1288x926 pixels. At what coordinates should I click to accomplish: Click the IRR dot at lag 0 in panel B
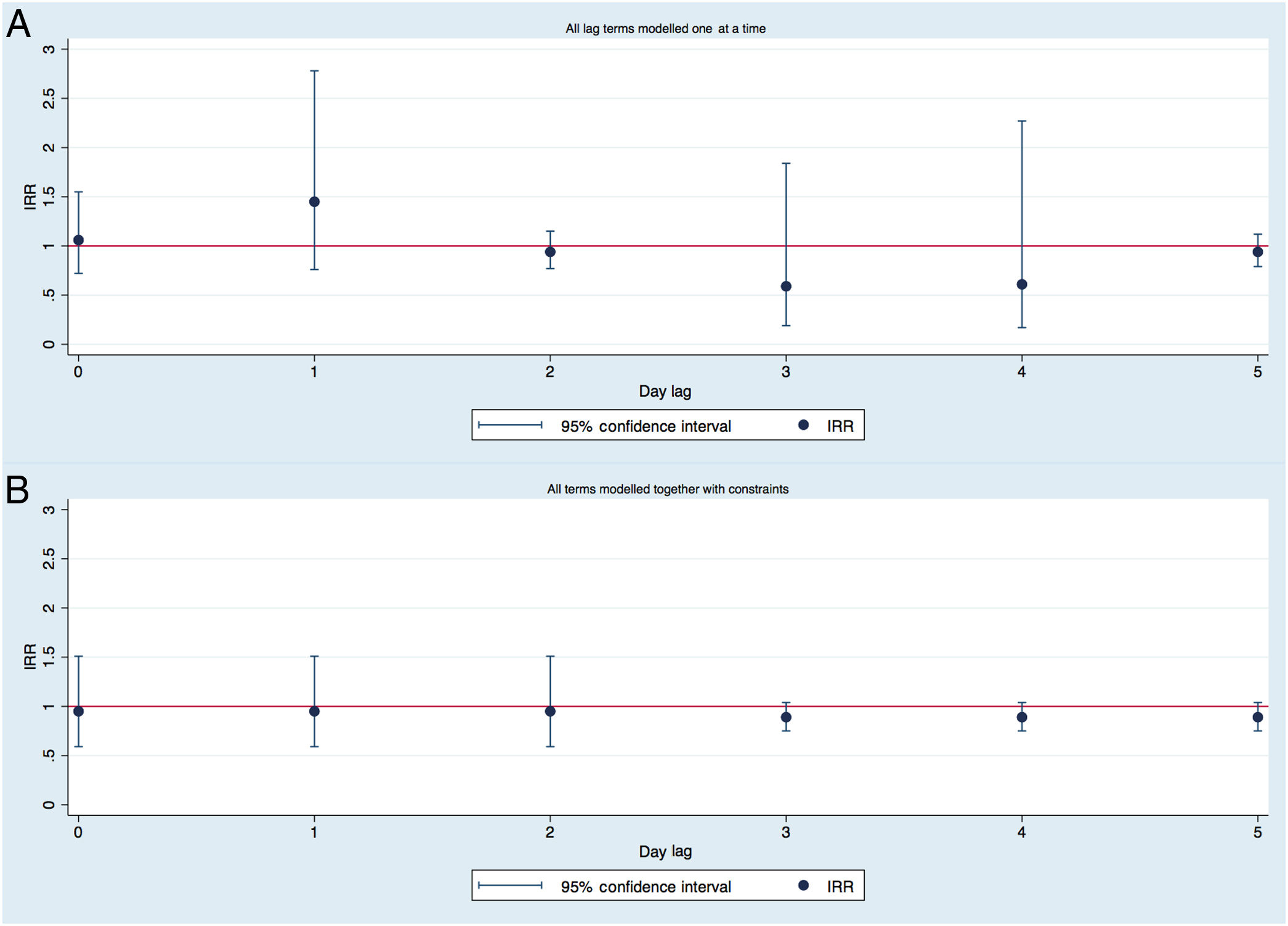click(x=78, y=711)
